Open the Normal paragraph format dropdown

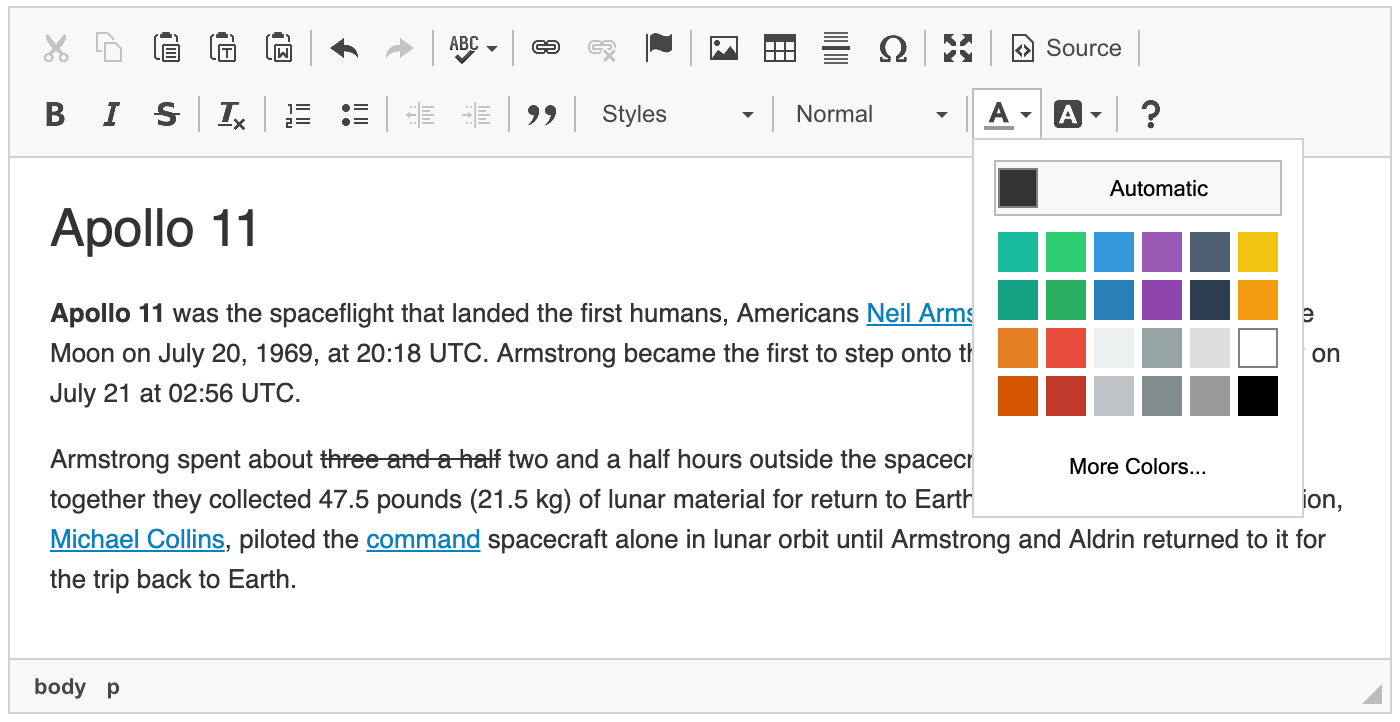(870, 115)
